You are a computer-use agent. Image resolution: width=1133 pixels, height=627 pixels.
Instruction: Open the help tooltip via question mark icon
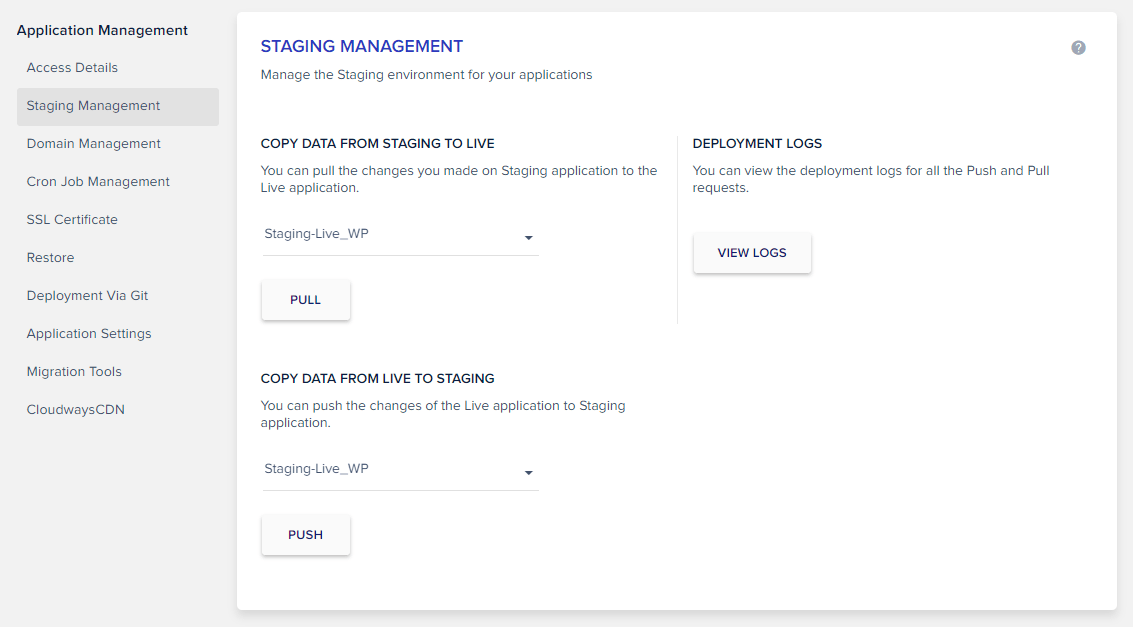pyautogui.click(x=1078, y=47)
